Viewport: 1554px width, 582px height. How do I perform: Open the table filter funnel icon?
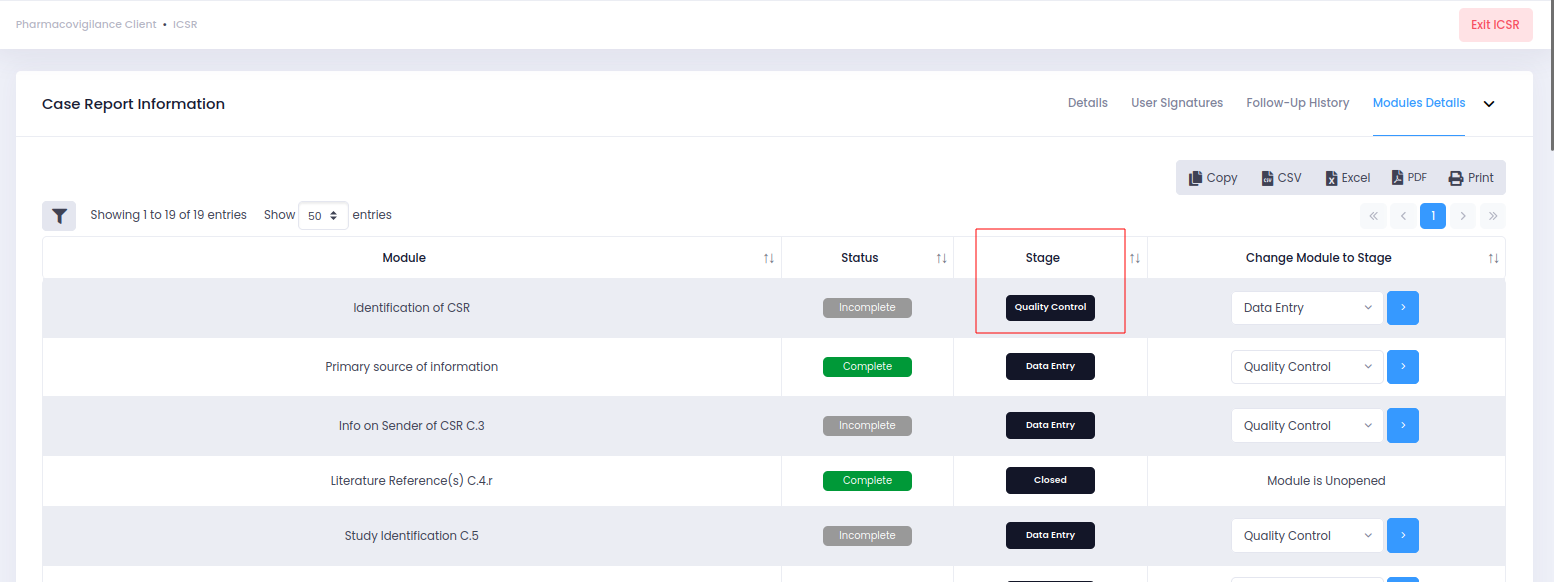click(x=60, y=215)
